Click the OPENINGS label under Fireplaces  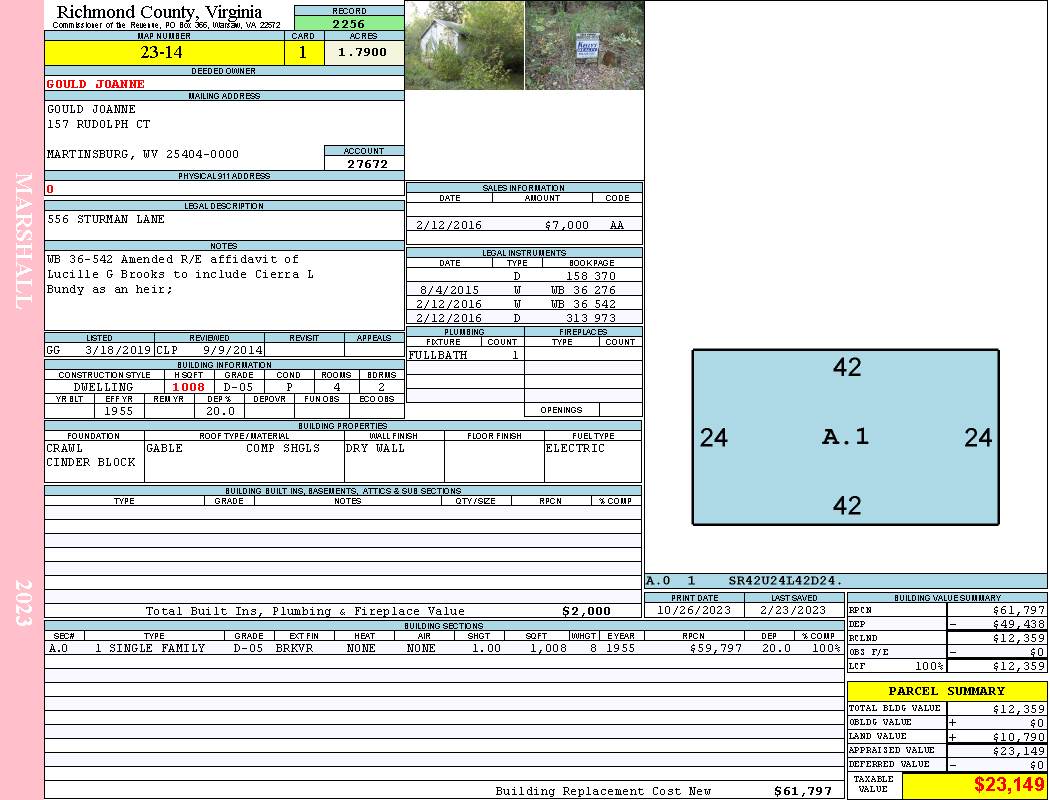point(561,410)
